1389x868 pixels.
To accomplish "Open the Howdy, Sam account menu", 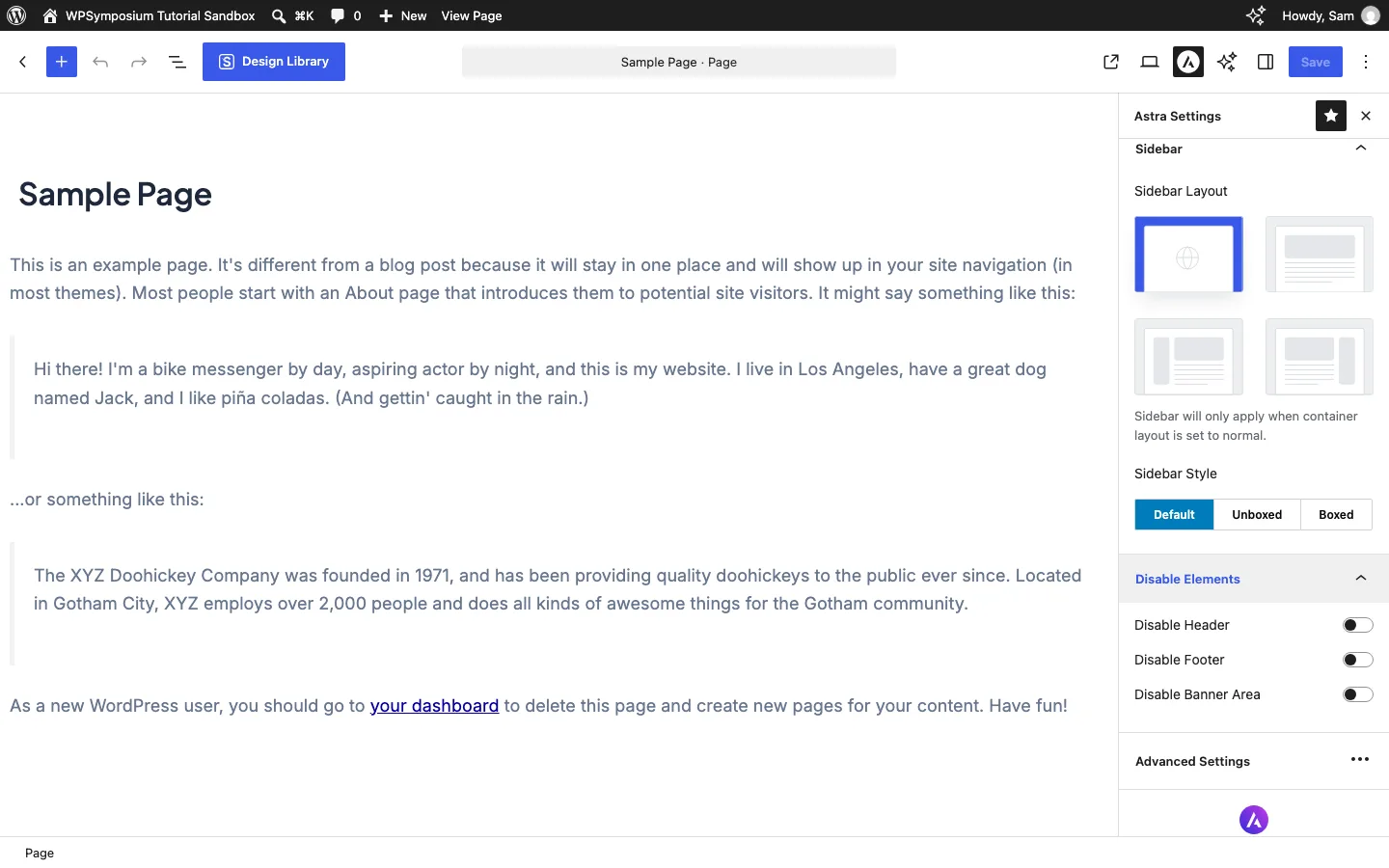I will (1330, 15).
